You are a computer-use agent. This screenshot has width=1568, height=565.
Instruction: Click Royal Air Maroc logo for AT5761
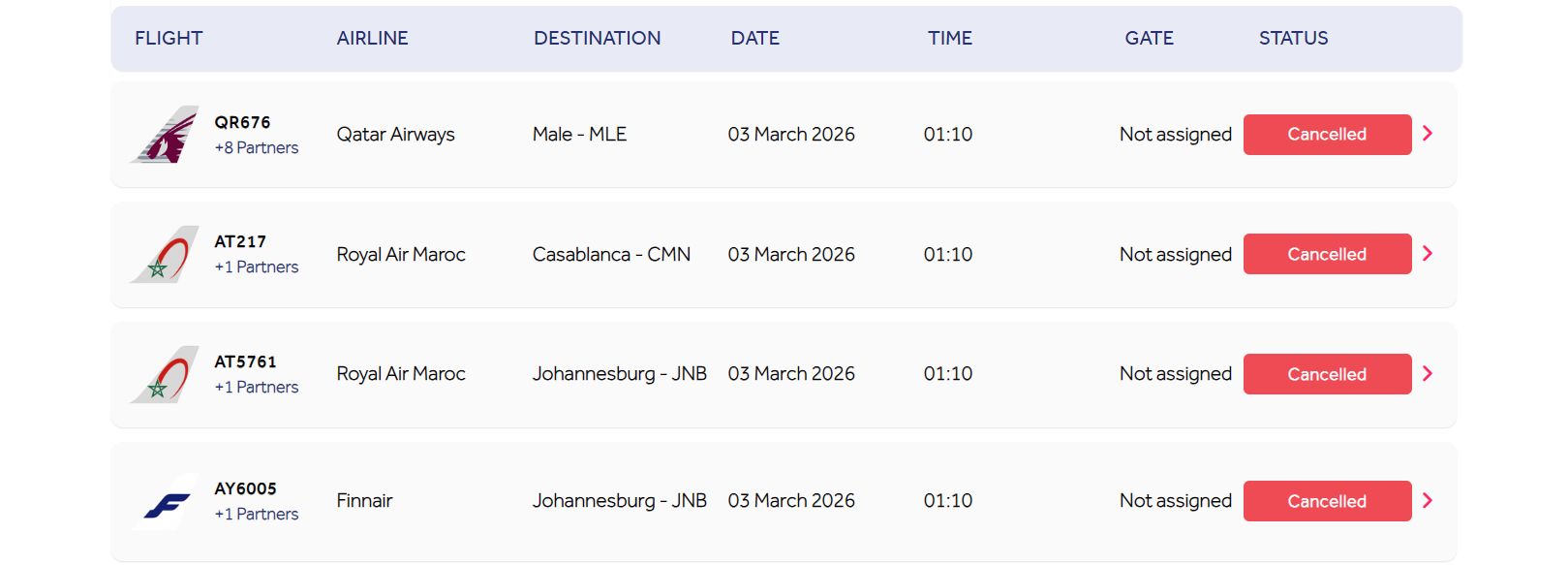166,375
